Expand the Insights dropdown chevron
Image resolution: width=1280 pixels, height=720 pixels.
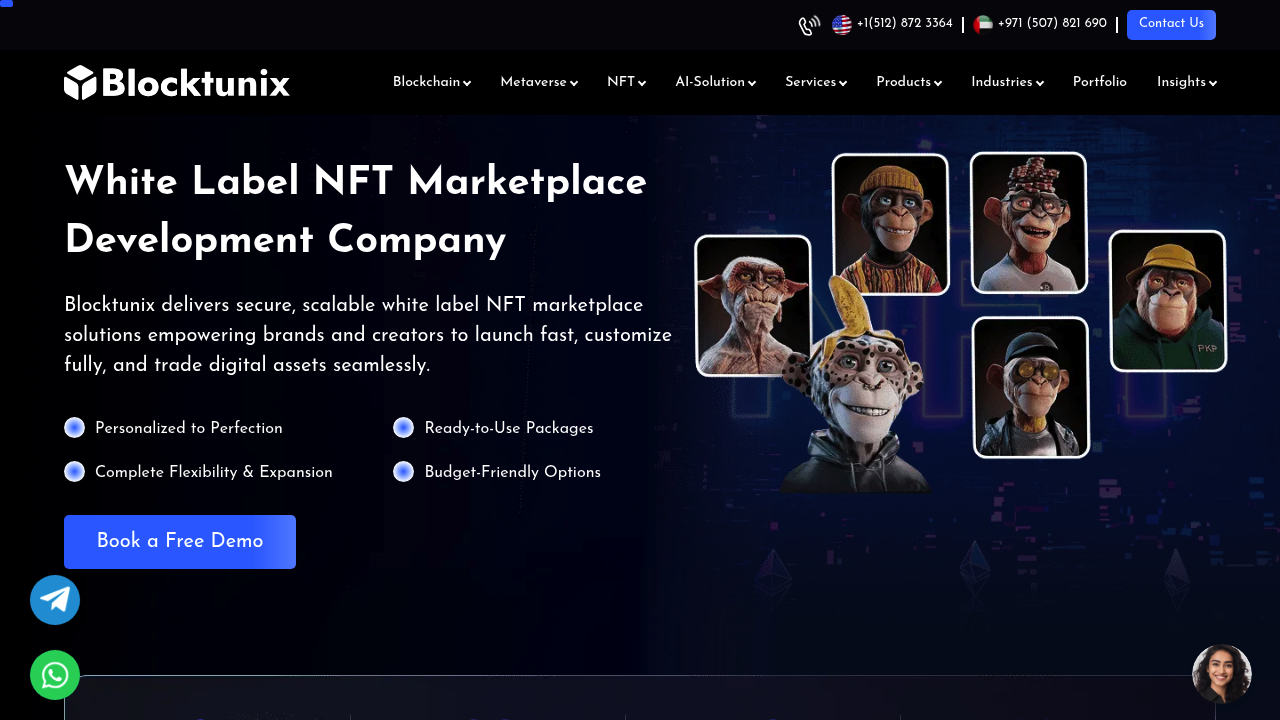(x=1213, y=83)
